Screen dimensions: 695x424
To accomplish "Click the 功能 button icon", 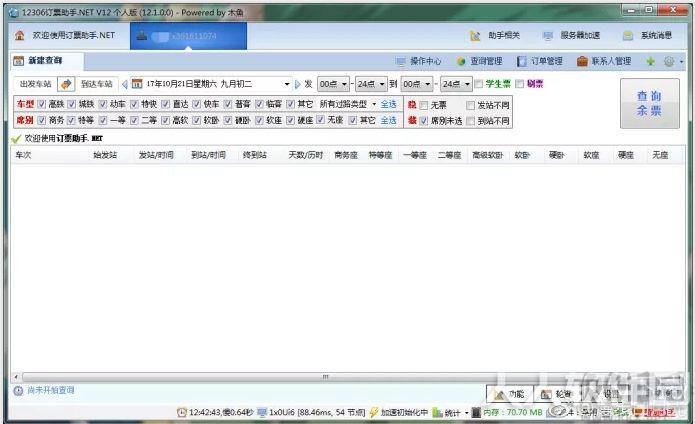I will click(500, 394).
